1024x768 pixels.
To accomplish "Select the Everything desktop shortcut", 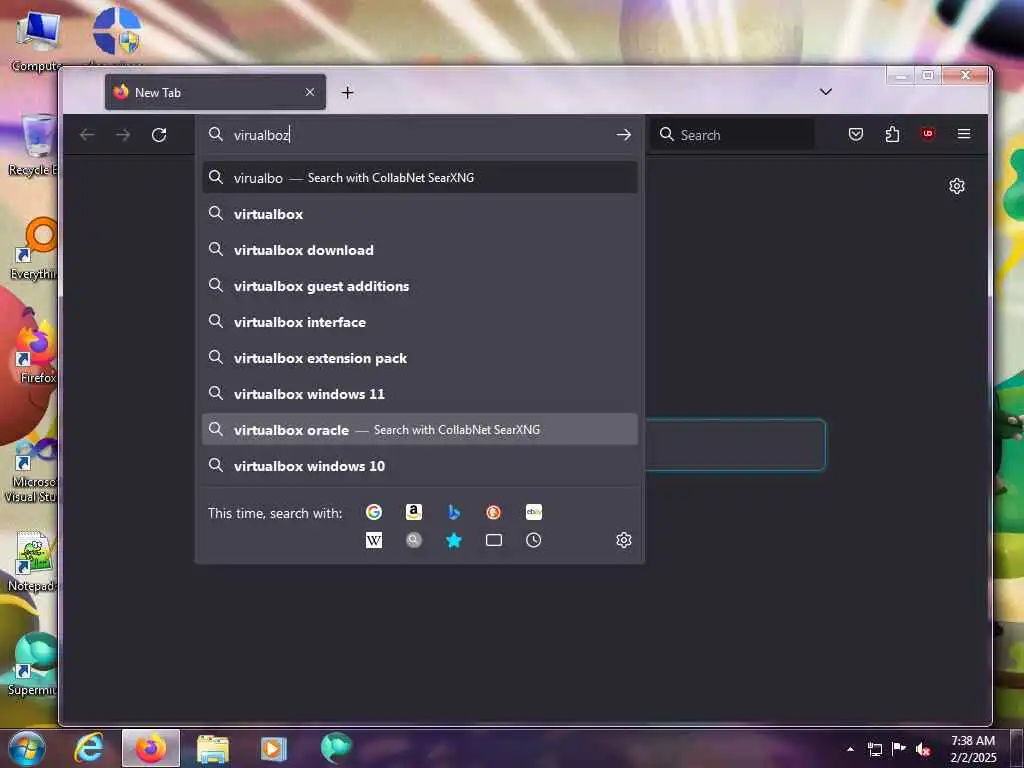I will click(x=34, y=248).
